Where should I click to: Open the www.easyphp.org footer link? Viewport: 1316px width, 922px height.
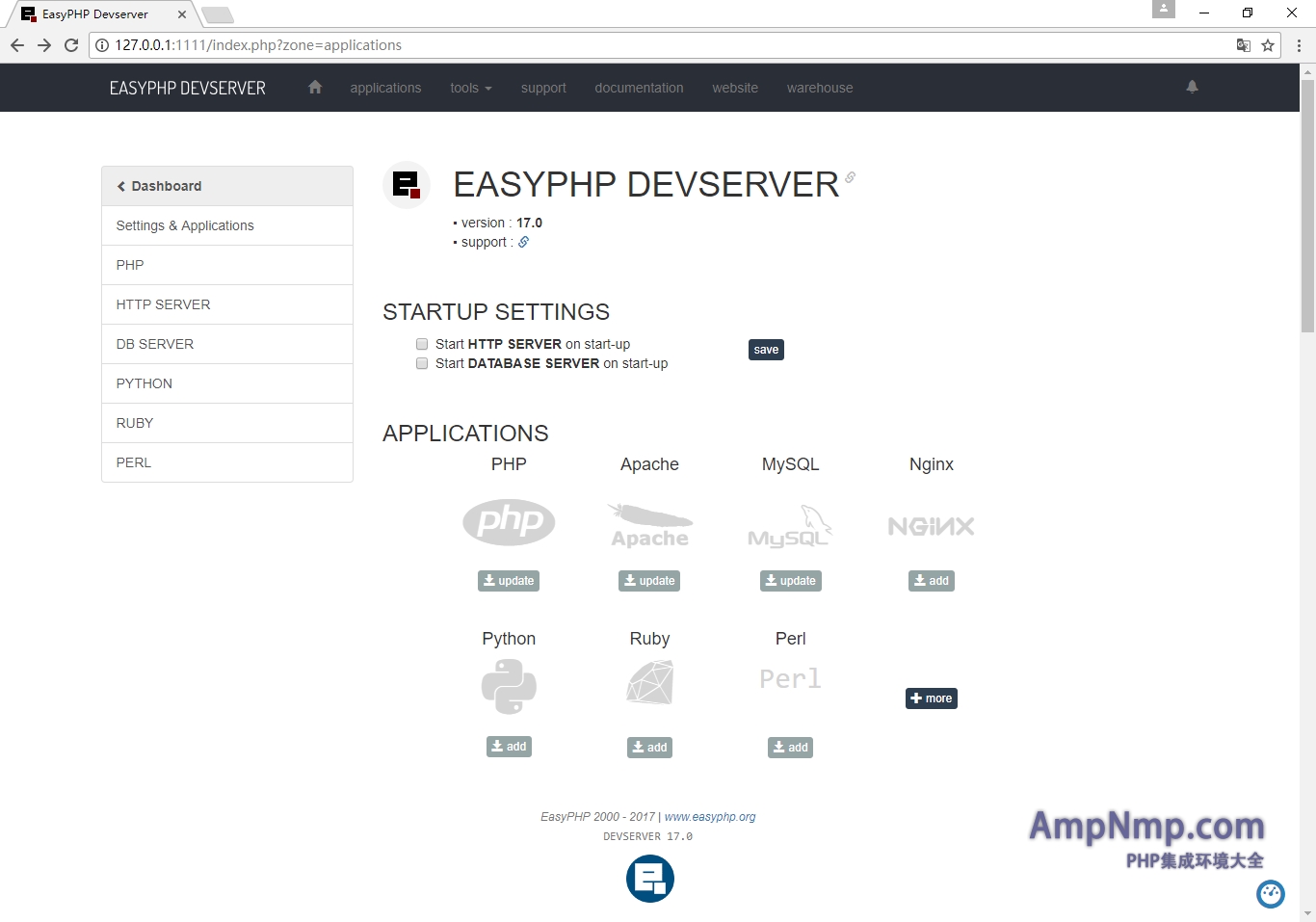pos(710,817)
